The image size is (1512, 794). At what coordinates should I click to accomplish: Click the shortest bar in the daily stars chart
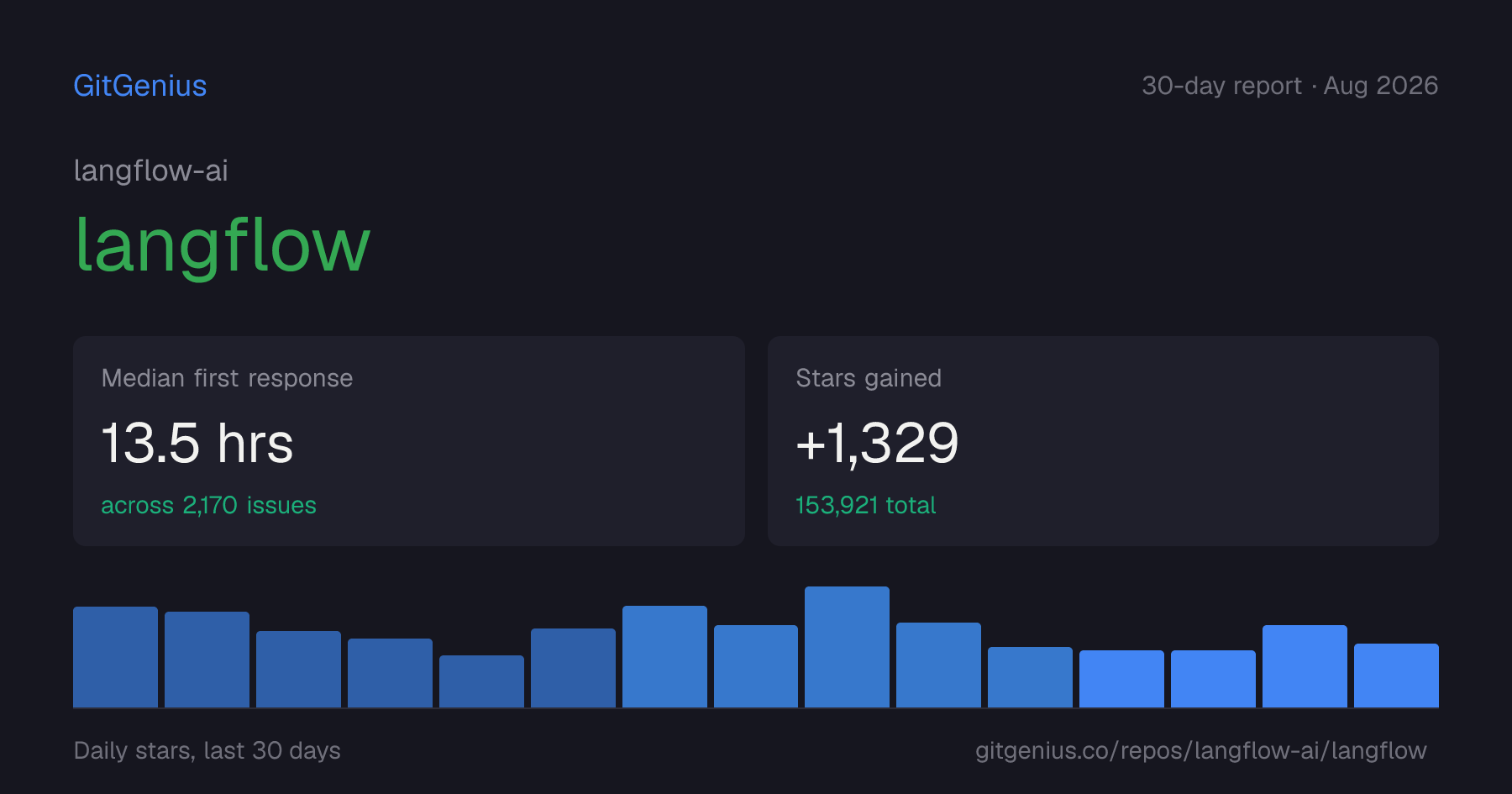tap(481, 681)
